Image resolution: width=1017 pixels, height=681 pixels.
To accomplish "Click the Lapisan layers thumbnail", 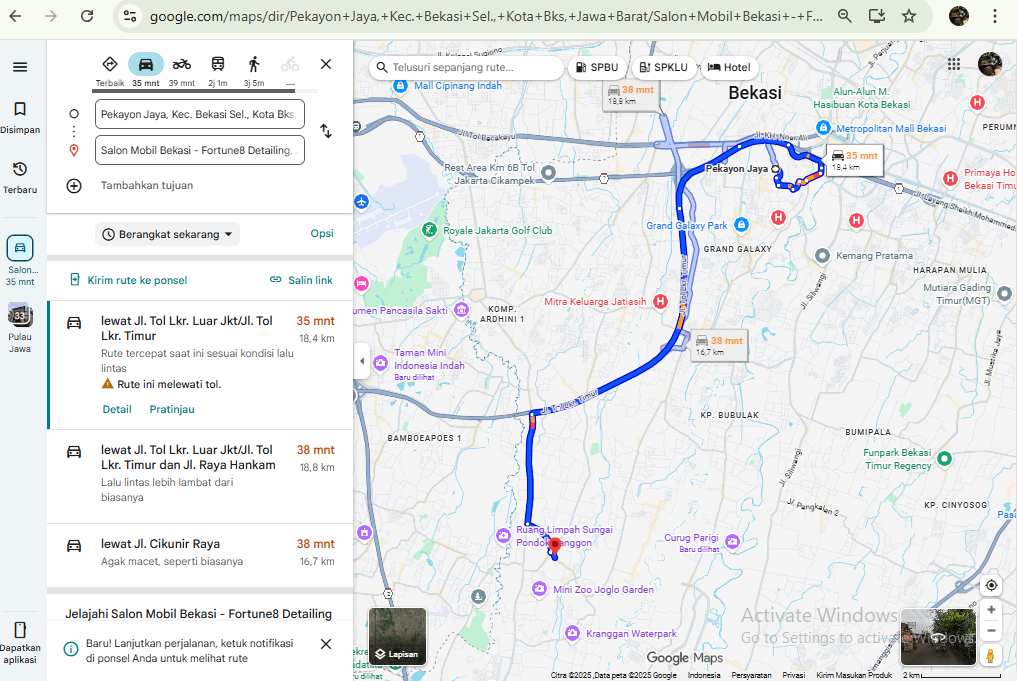I will pos(397,636).
